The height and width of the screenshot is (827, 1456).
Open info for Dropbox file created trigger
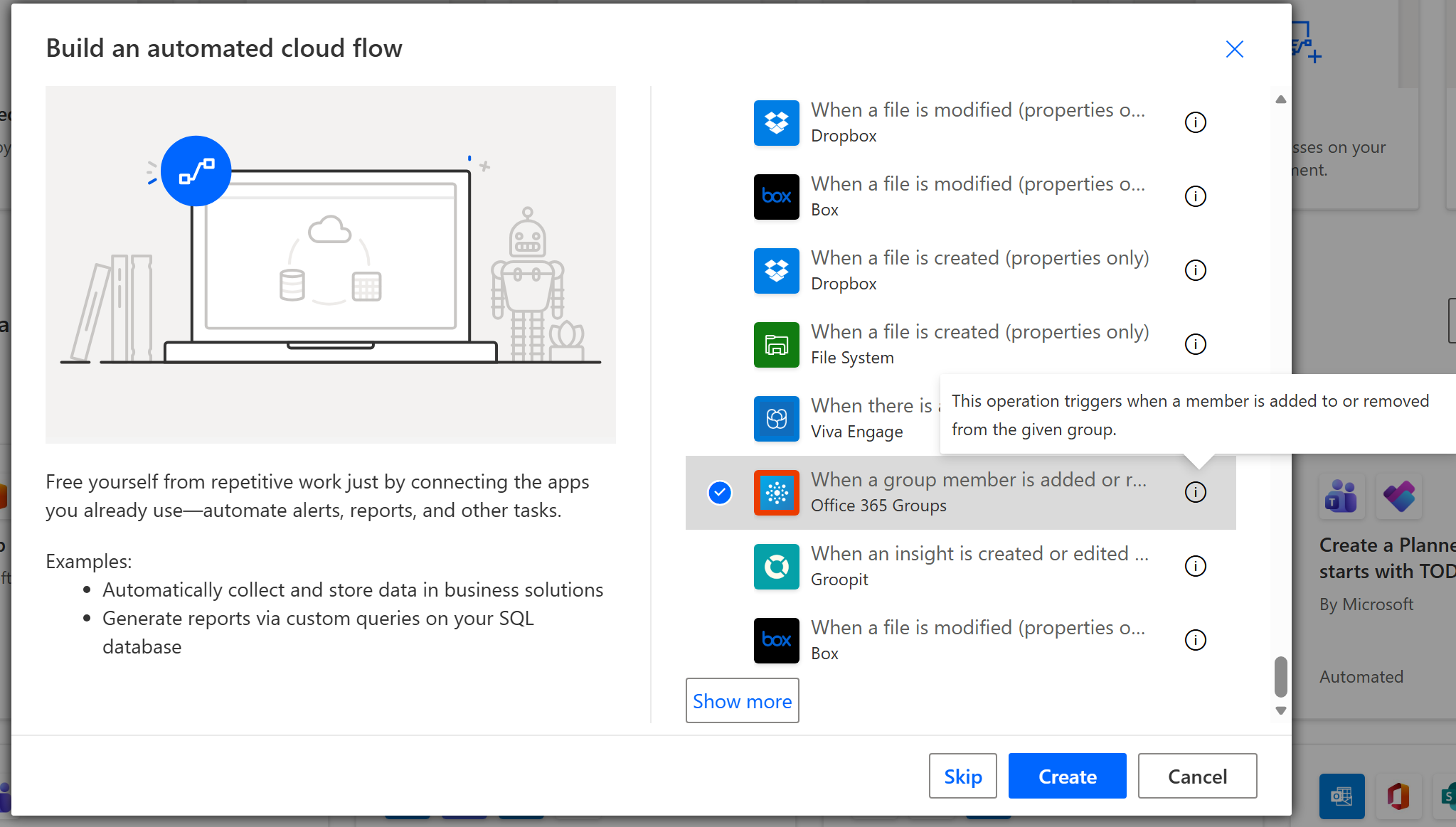(x=1195, y=270)
